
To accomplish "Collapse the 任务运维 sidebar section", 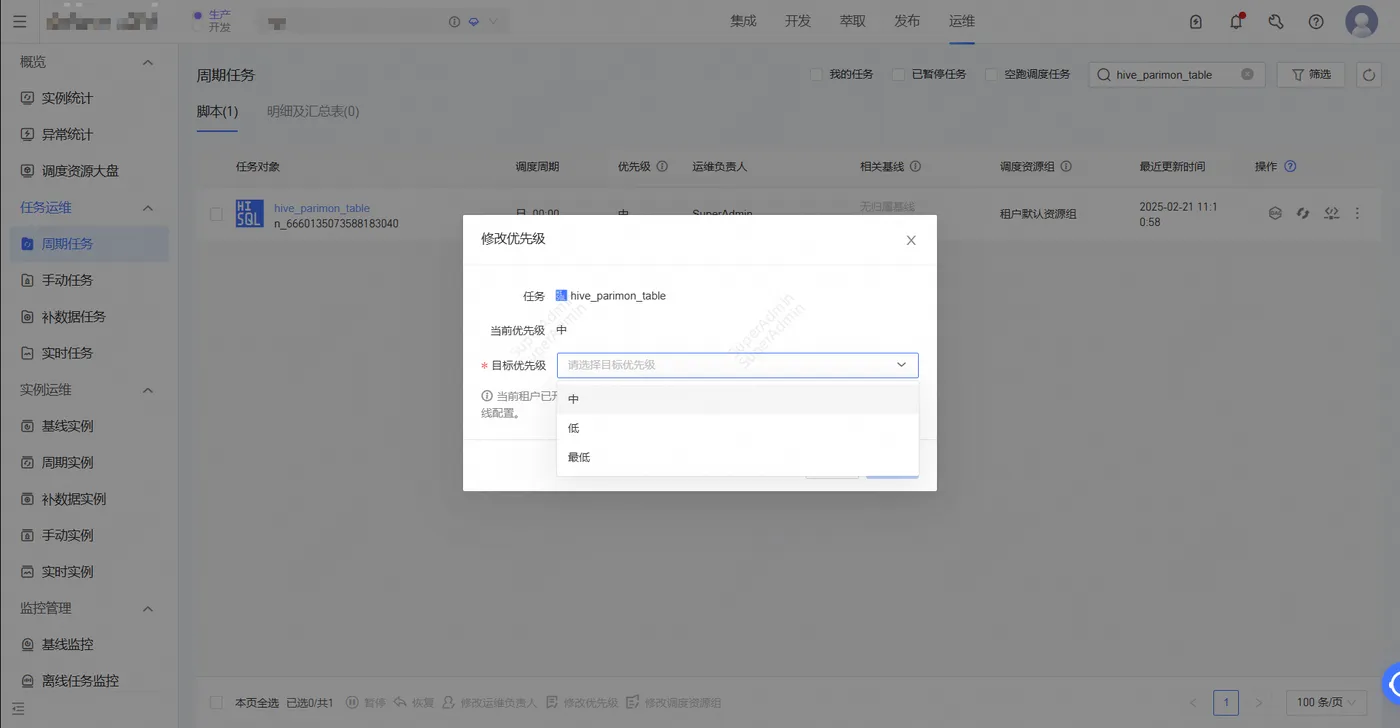I will (148, 208).
